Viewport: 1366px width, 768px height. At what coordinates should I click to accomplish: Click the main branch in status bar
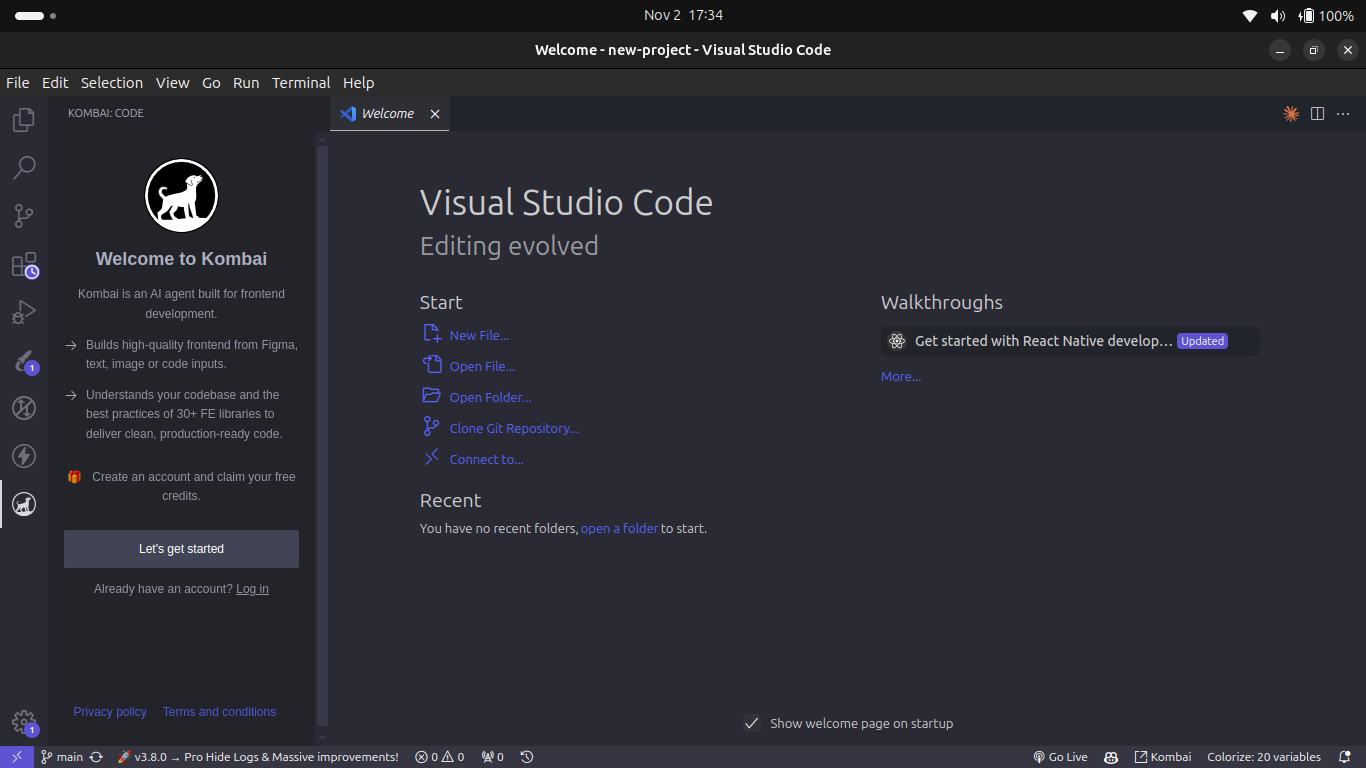(62, 757)
